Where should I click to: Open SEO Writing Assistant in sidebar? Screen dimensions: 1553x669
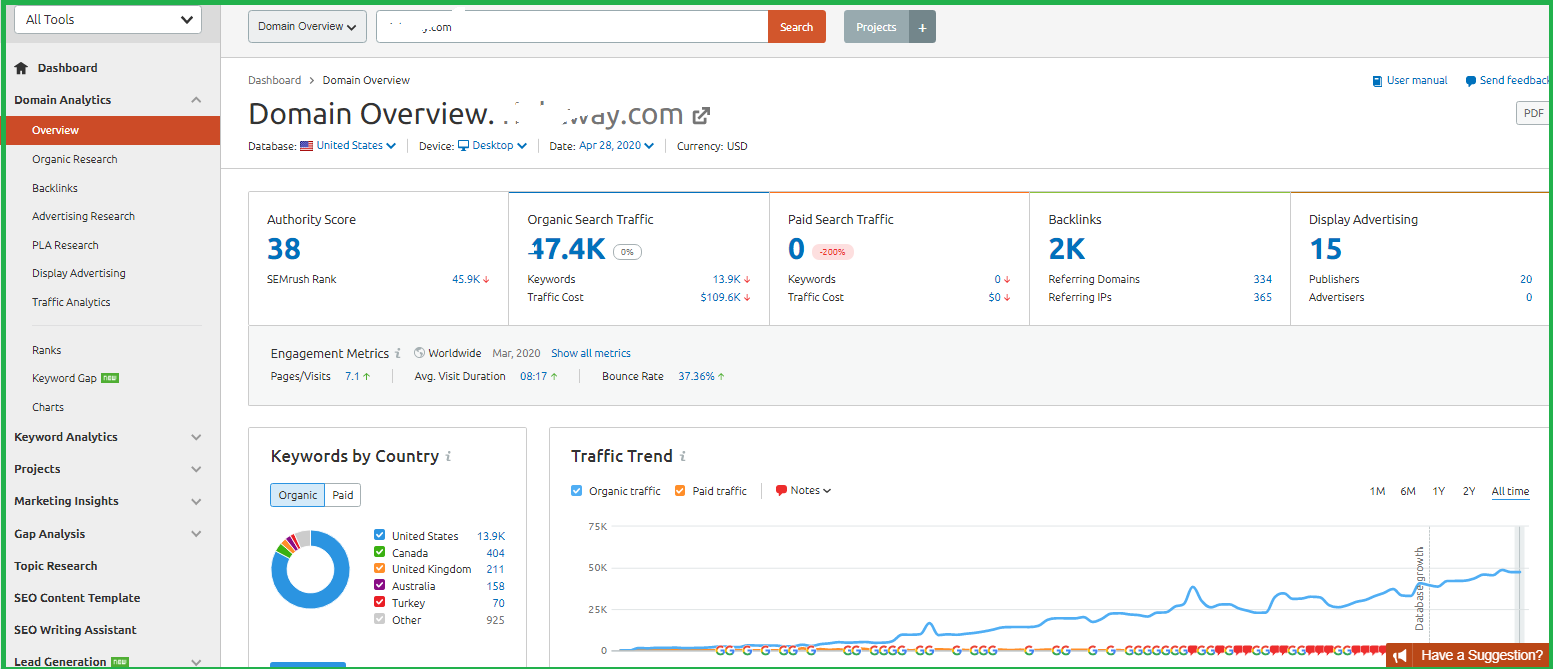coord(75,630)
